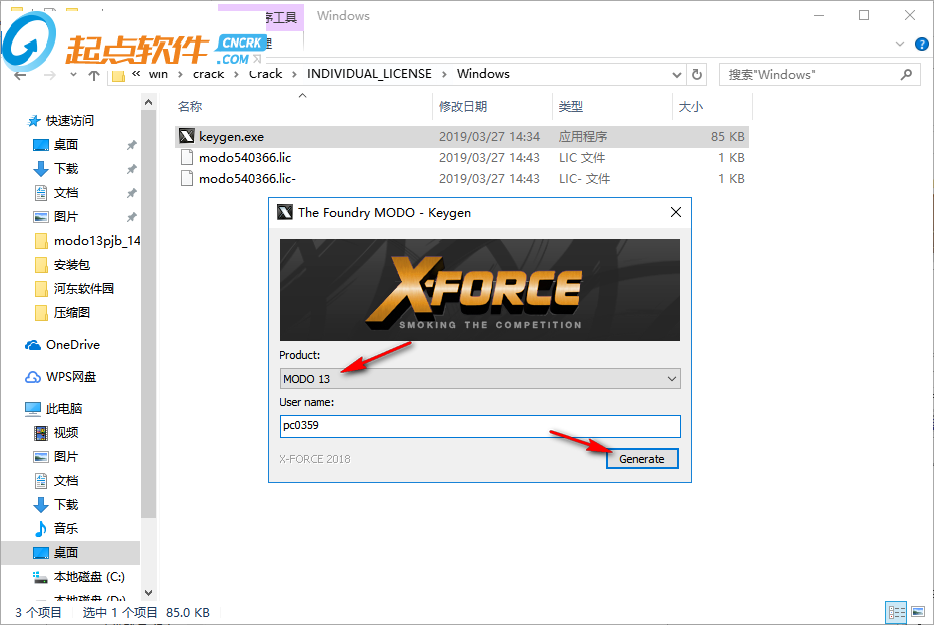
Task: Open OneDrive in the navigation pane
Action: click(x=73, y=344)
